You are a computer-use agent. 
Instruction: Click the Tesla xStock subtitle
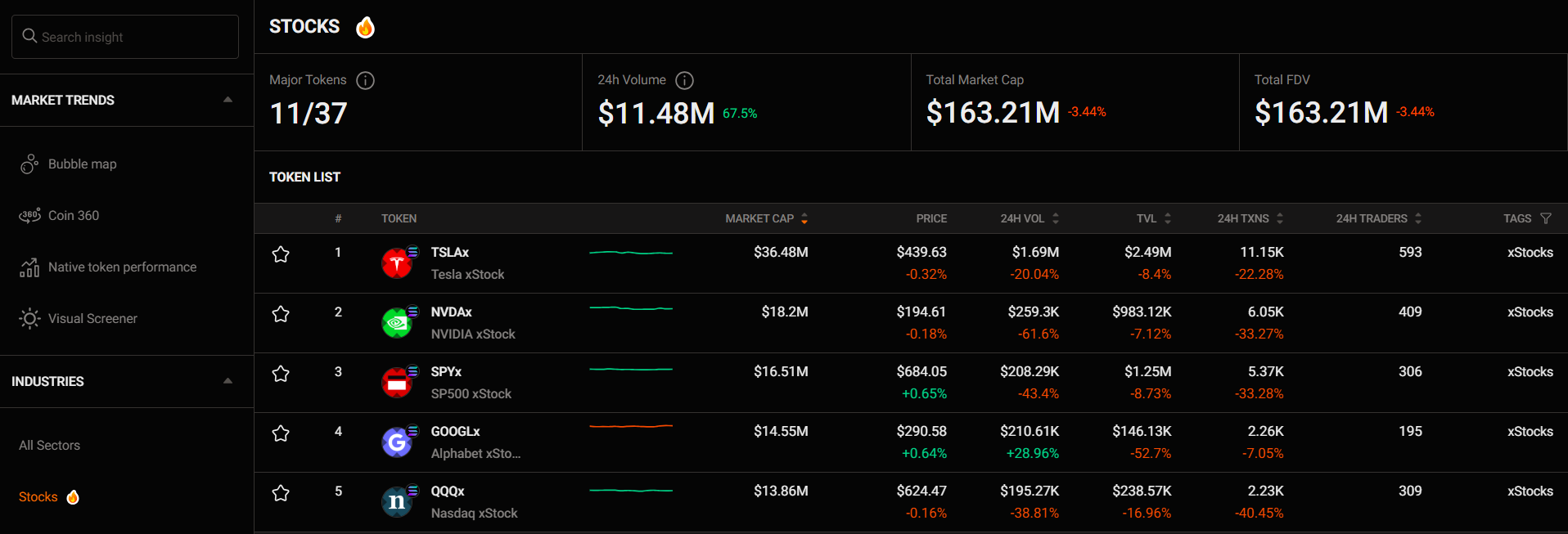click(x=467, y=275)
